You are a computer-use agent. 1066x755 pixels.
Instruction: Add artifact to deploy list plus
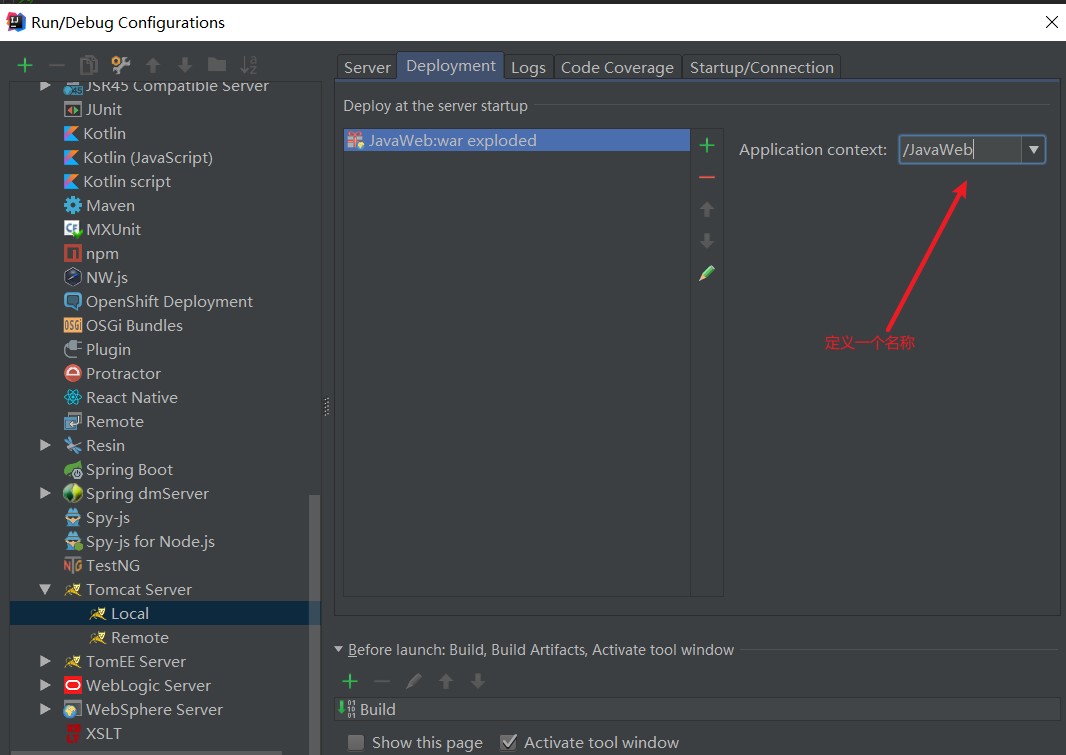click(x=707, y=145)
